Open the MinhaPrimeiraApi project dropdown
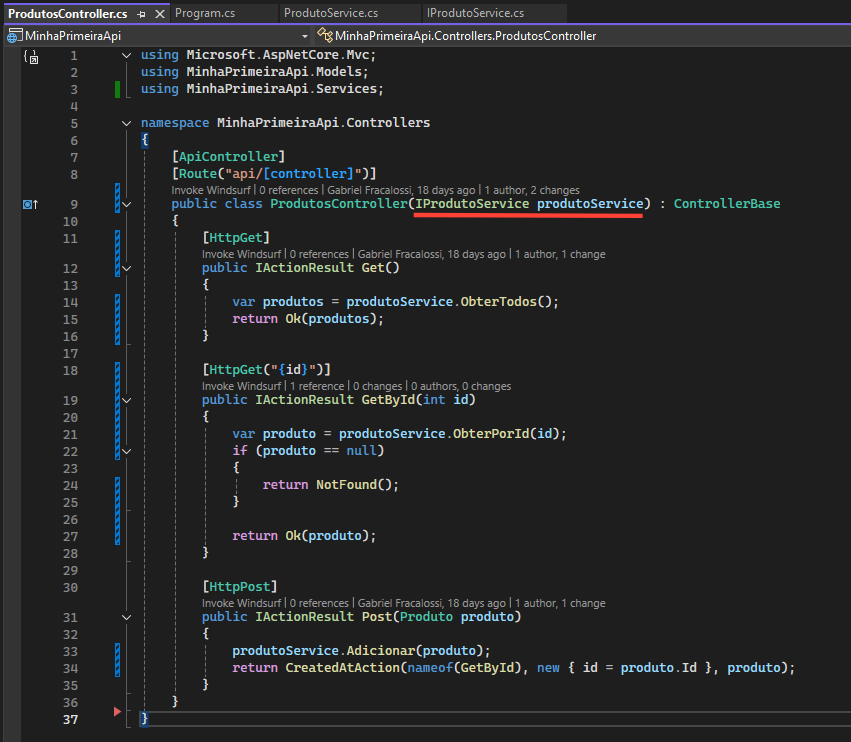The height and width of the screenshot is (742, 851). [304, 35]
